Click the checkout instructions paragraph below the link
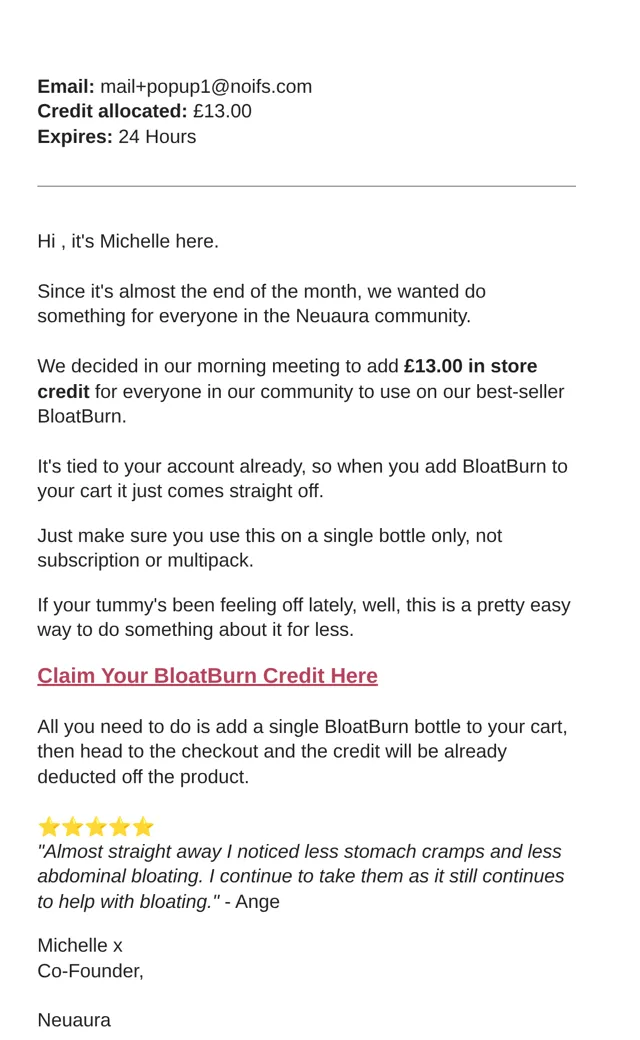 tap(302, 751)
